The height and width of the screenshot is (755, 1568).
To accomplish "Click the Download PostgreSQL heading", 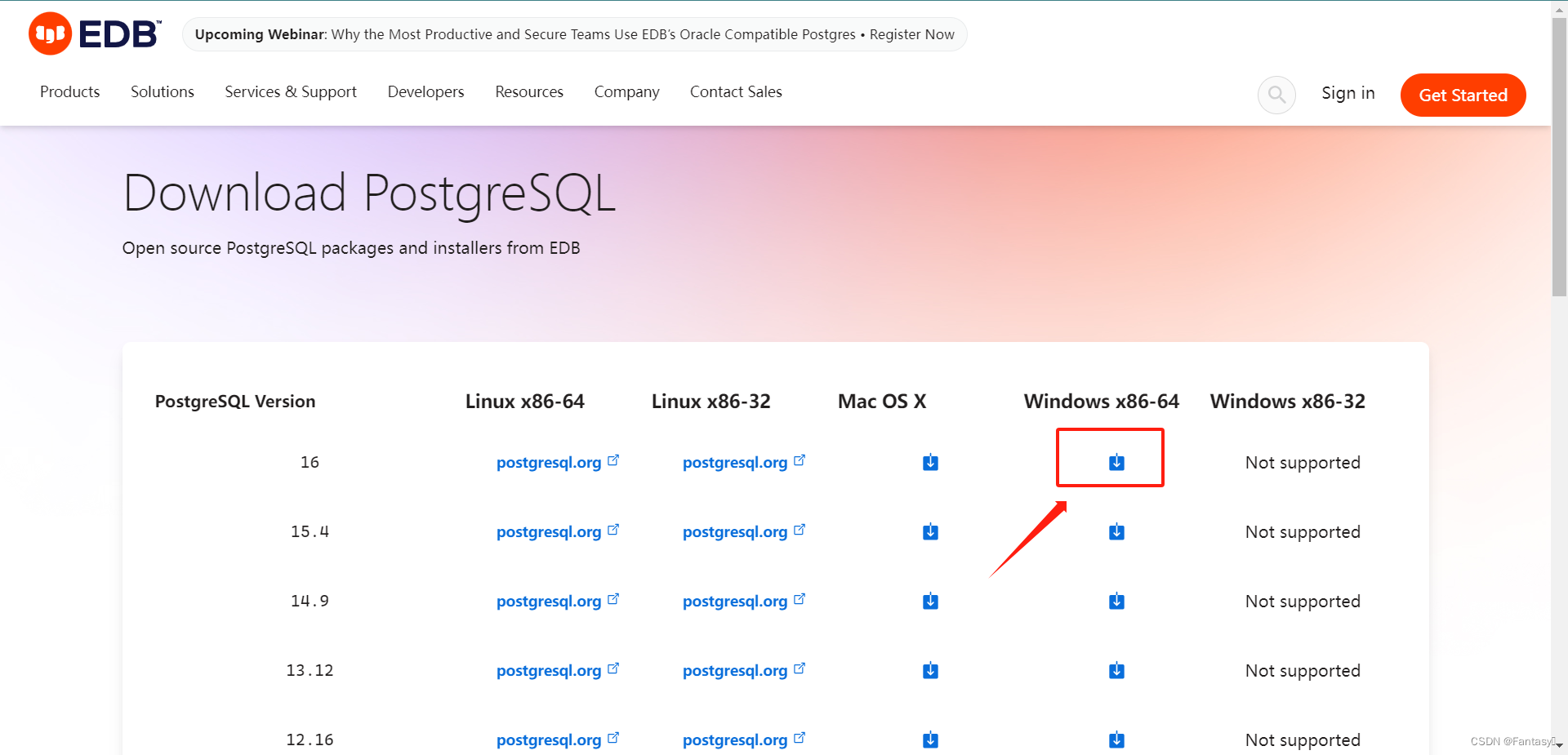I will (x=369, y=193).
